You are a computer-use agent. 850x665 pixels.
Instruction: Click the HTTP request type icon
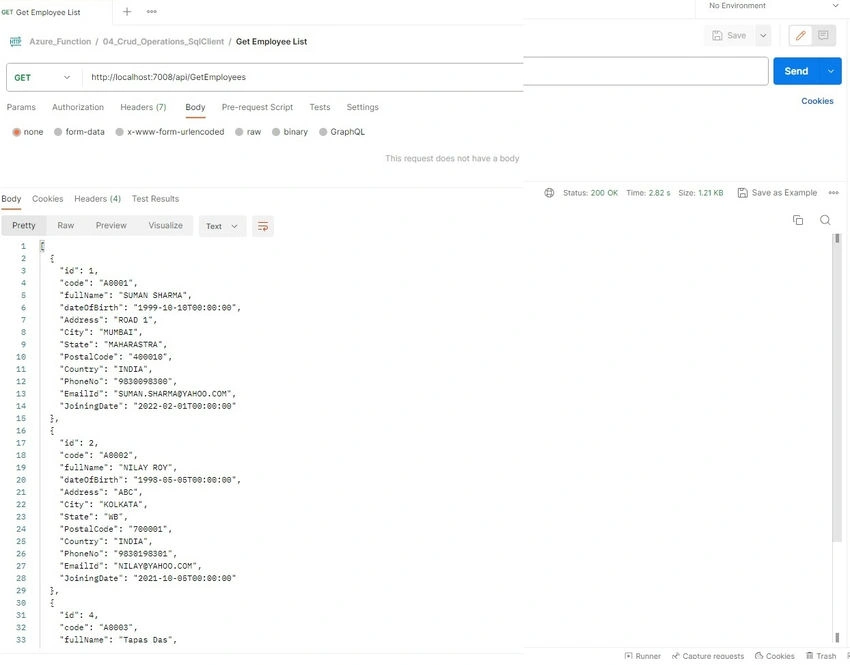click(16, 41)
